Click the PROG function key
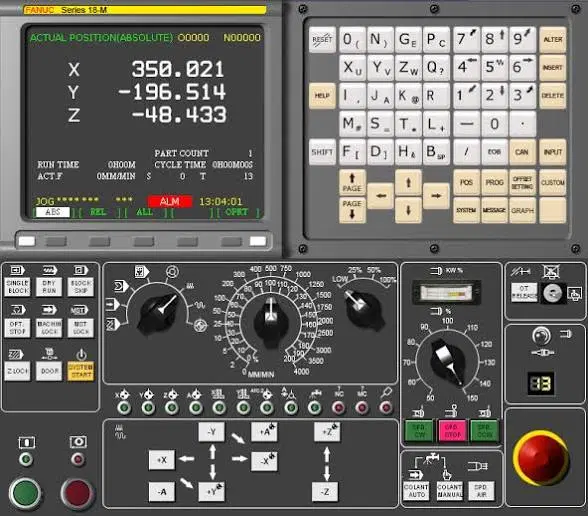This screenshot has width=588, height=516. (494, 183)
